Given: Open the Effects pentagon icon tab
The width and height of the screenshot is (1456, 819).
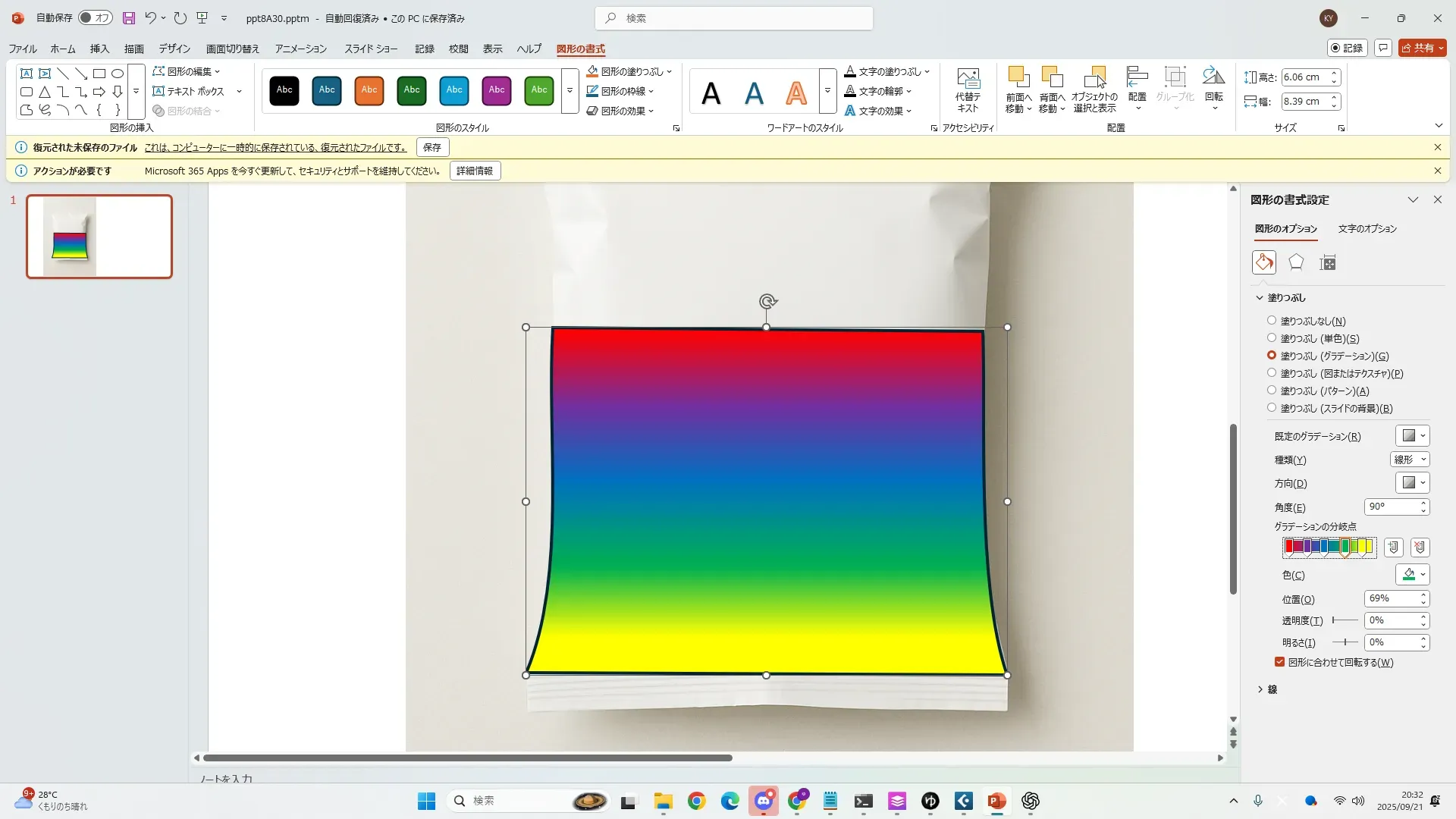Looking at the screenshot, I should click(x=1296, y=262).
